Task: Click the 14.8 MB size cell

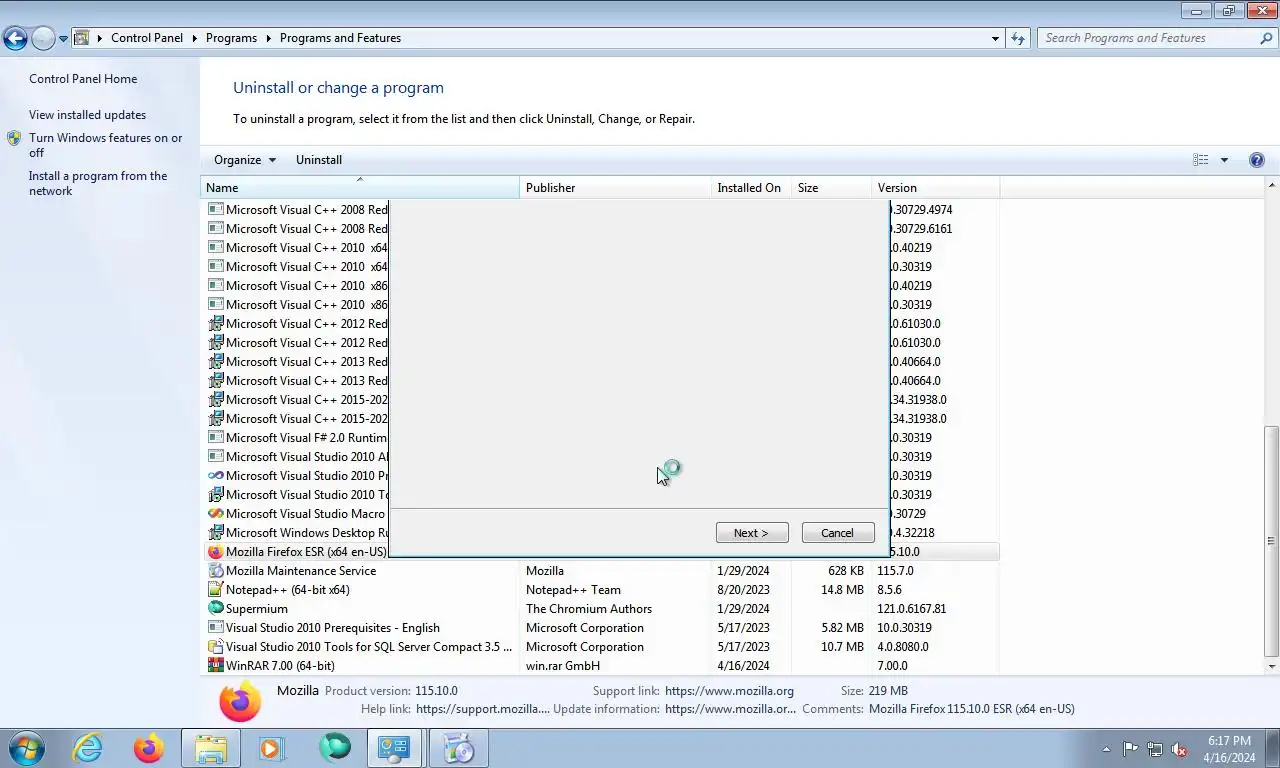Action: coord(842,590)
